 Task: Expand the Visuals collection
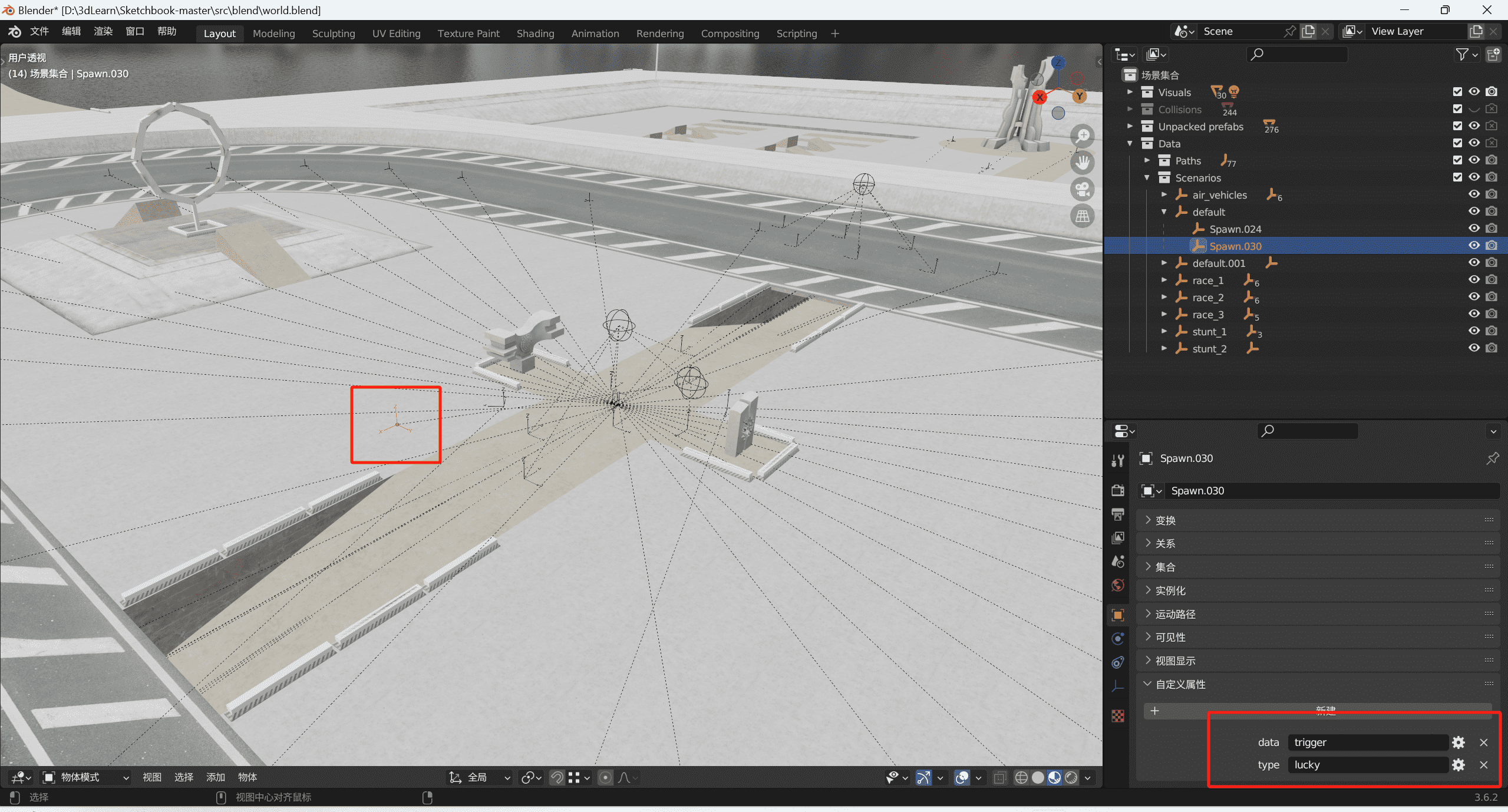point(1130,92)
